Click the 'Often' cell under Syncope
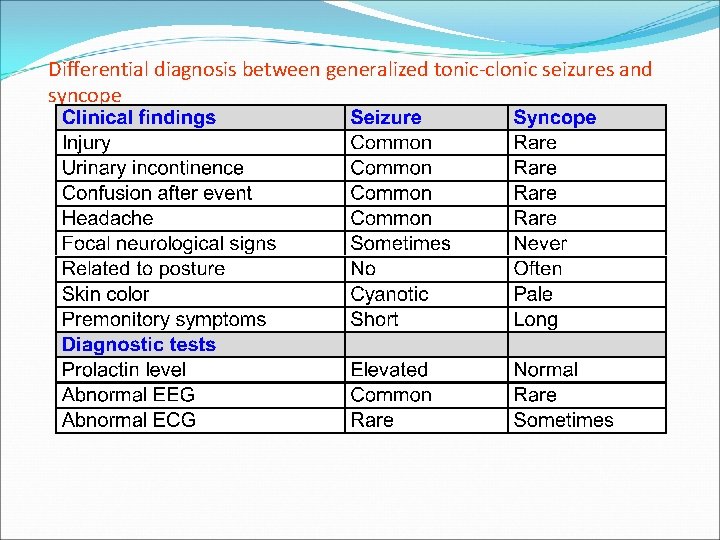 [538, 268]
